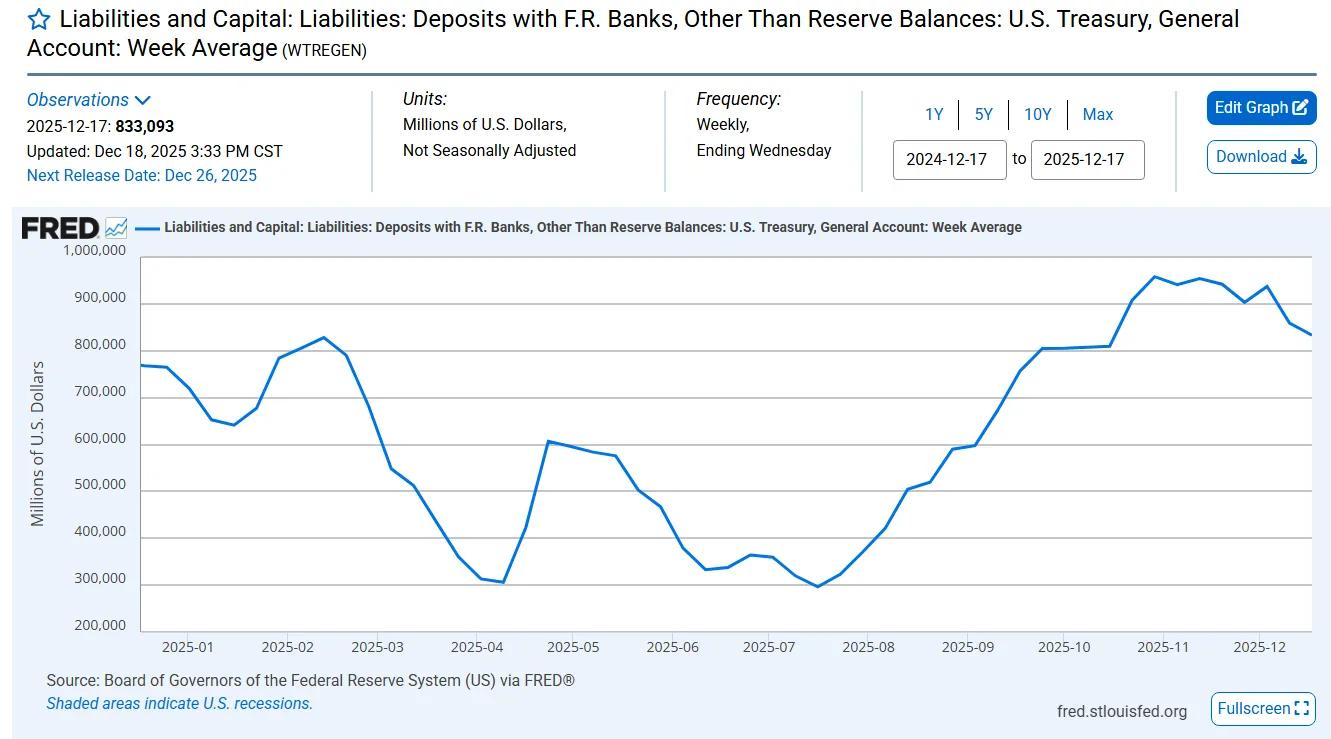Click the blue legend line swatch
Image resolution: width=1331 pixels, height=739 pixels.
(147, 228)
